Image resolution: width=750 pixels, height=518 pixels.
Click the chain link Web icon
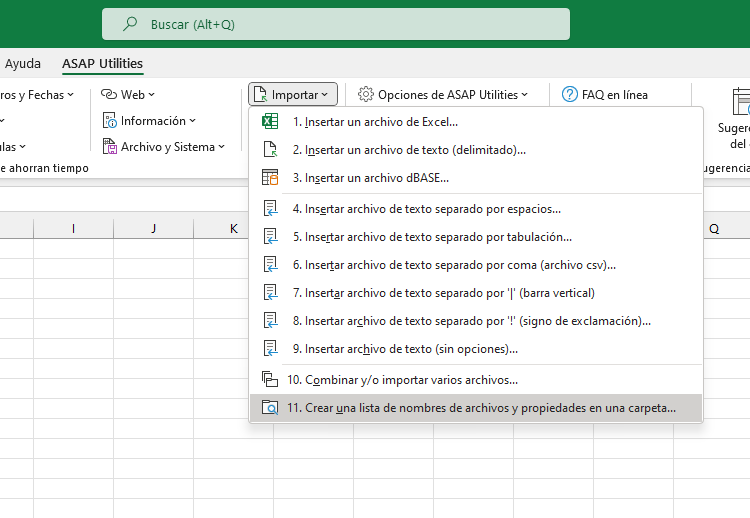(x=109, y=94)
